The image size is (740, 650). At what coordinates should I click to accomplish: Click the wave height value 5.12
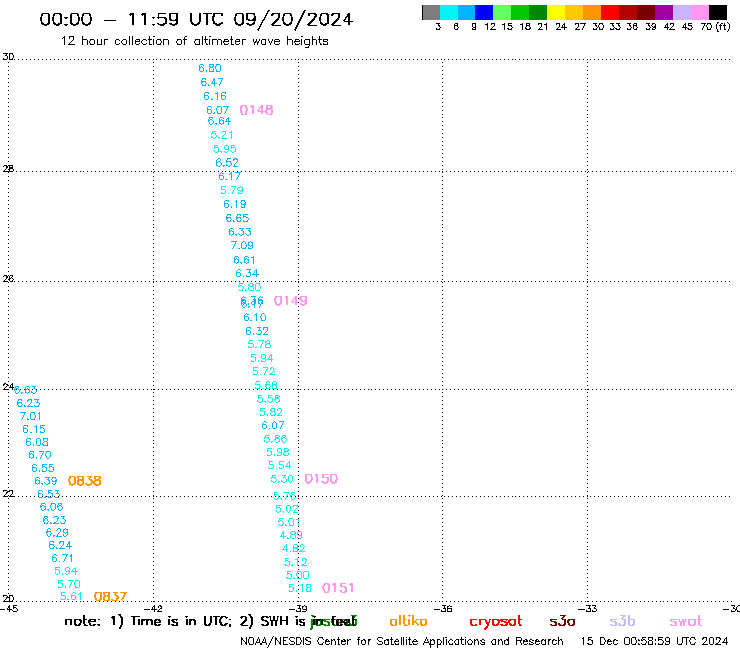pos(295,562)
